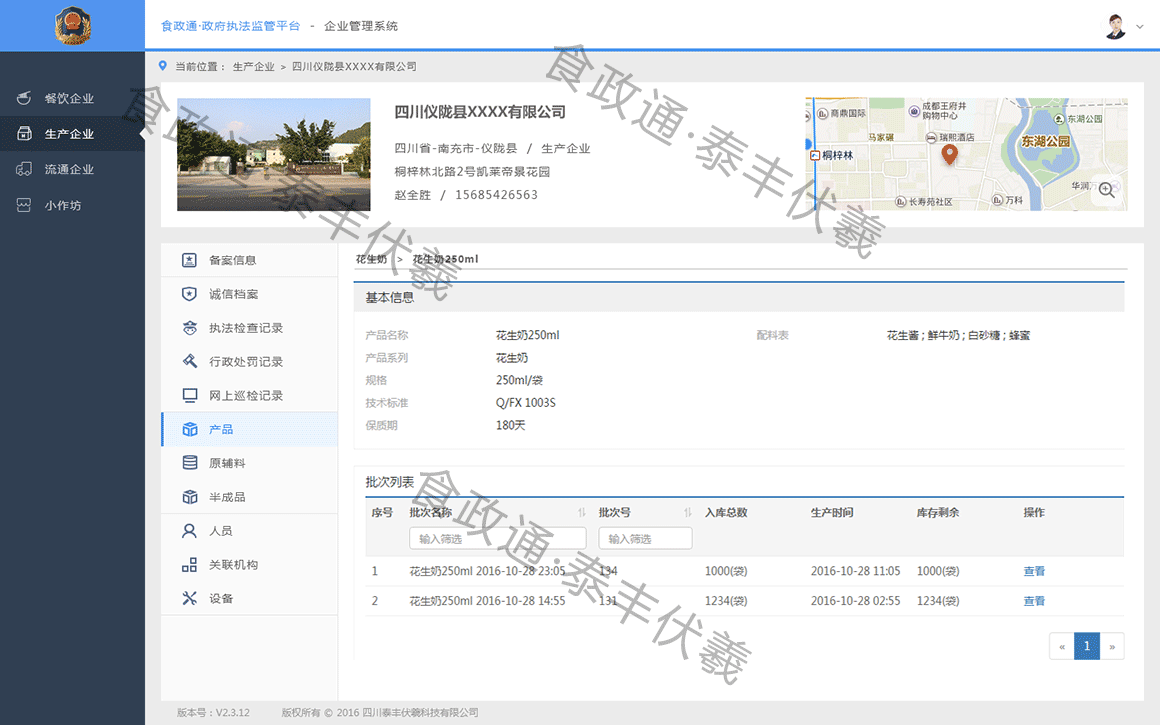Click the 网上巡检记录 monitor icon
This screenshot has height=725, width=1160.
pos(189,395)
